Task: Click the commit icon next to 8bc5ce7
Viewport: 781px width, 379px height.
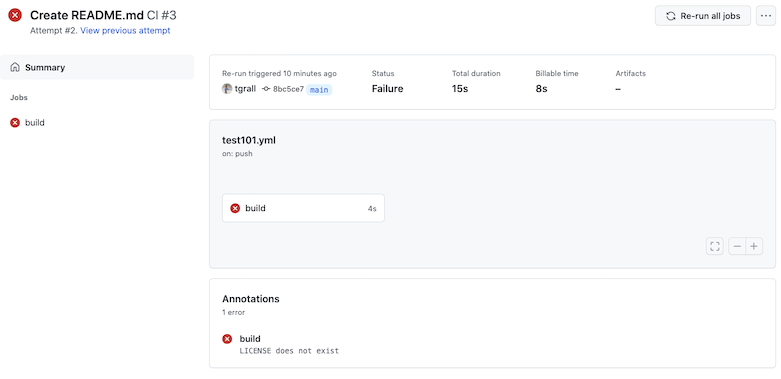Action: [266, 89]
